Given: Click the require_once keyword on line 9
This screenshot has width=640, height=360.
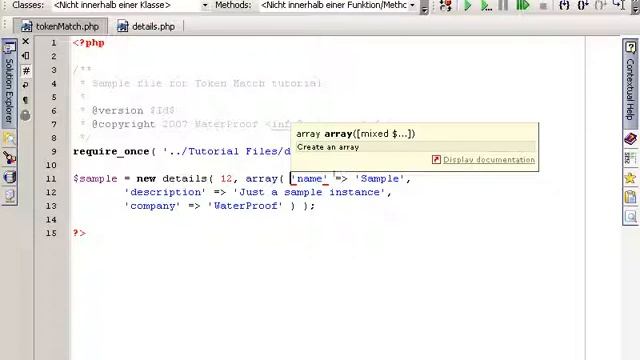Looking at the screenshot, I should pyautogui.click(x=111, y=151).
